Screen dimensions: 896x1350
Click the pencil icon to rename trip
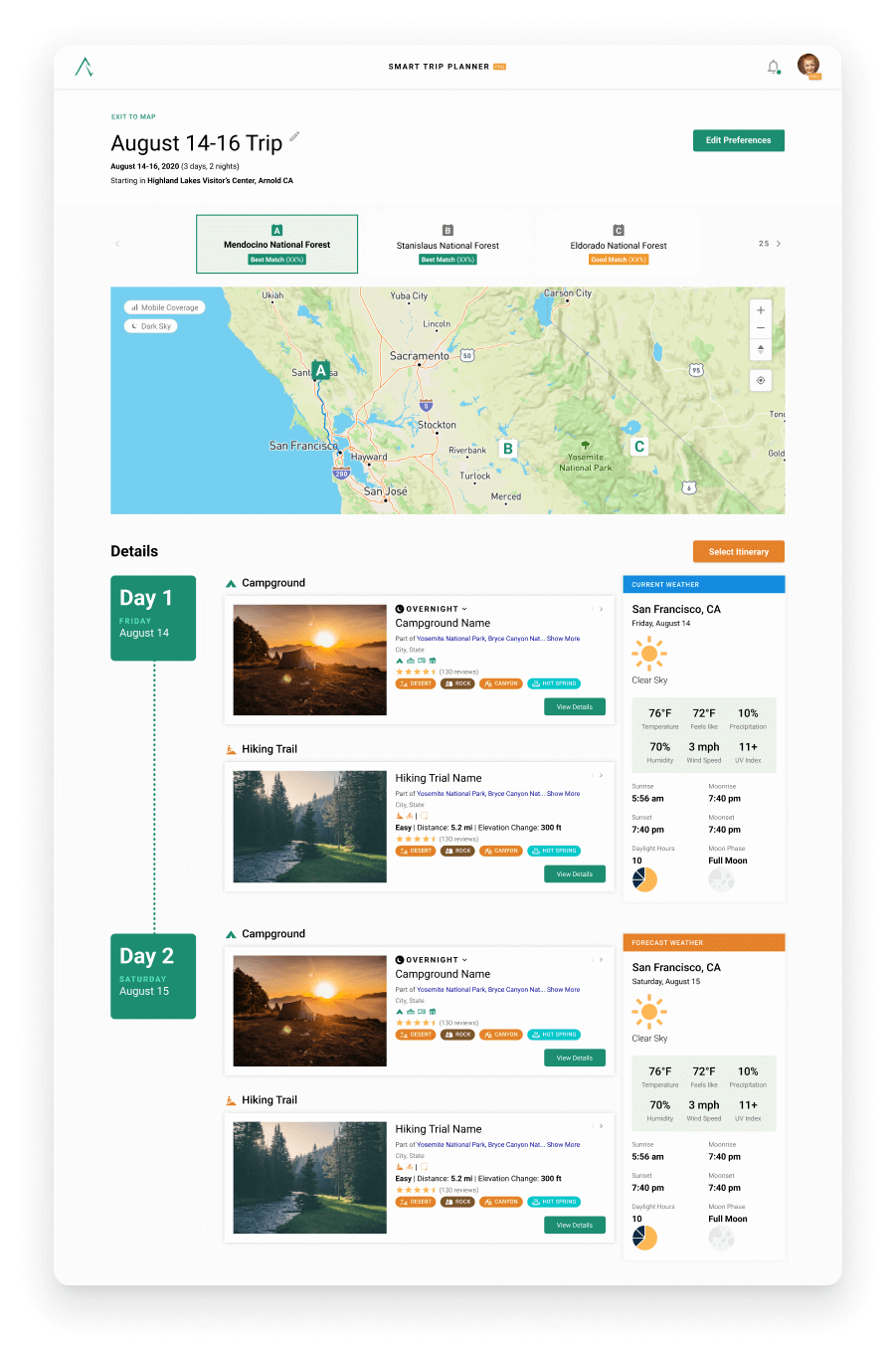tap(294, 136)
